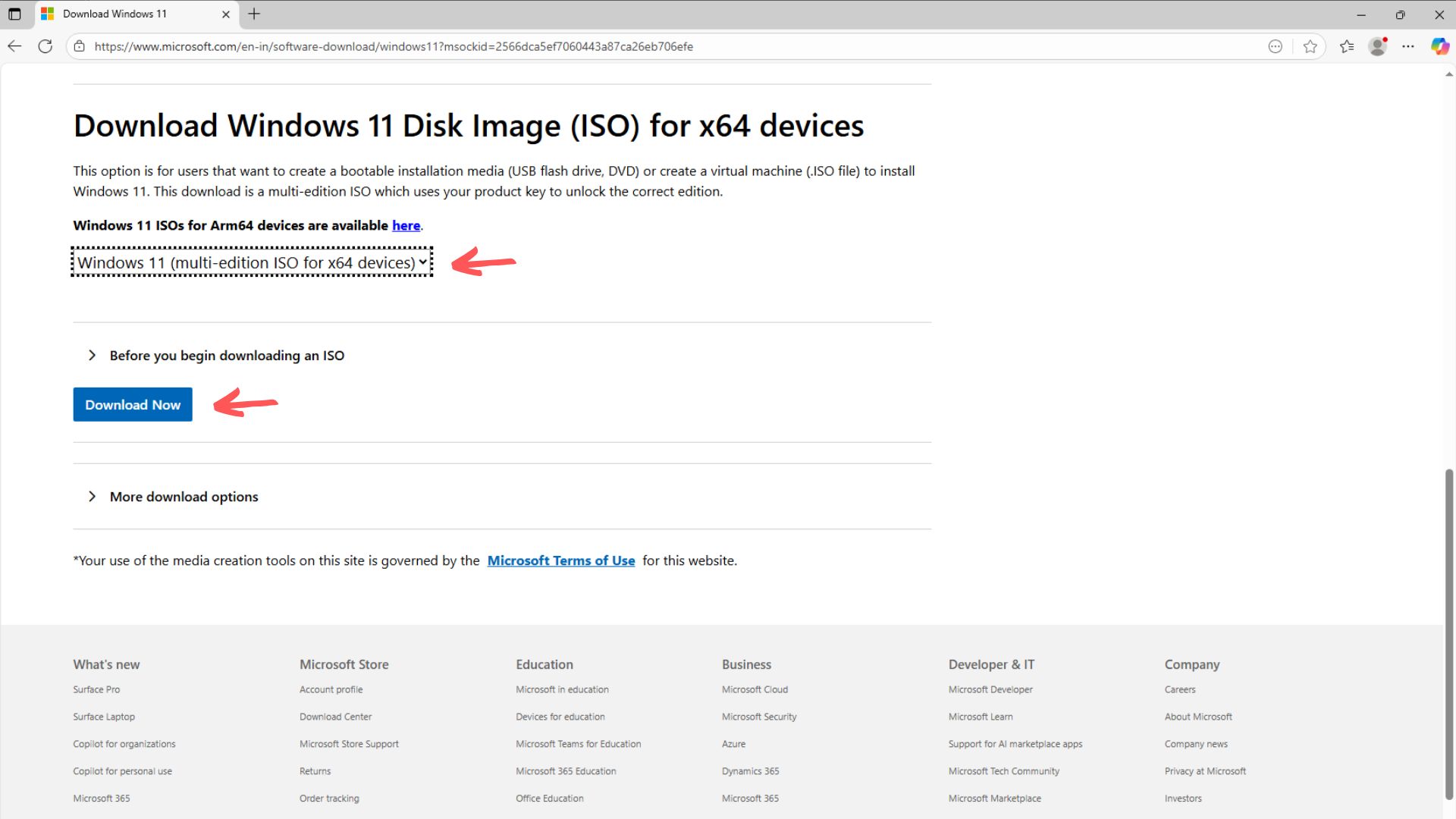Open the Settings and more ellipsis

click(1409, 46)
